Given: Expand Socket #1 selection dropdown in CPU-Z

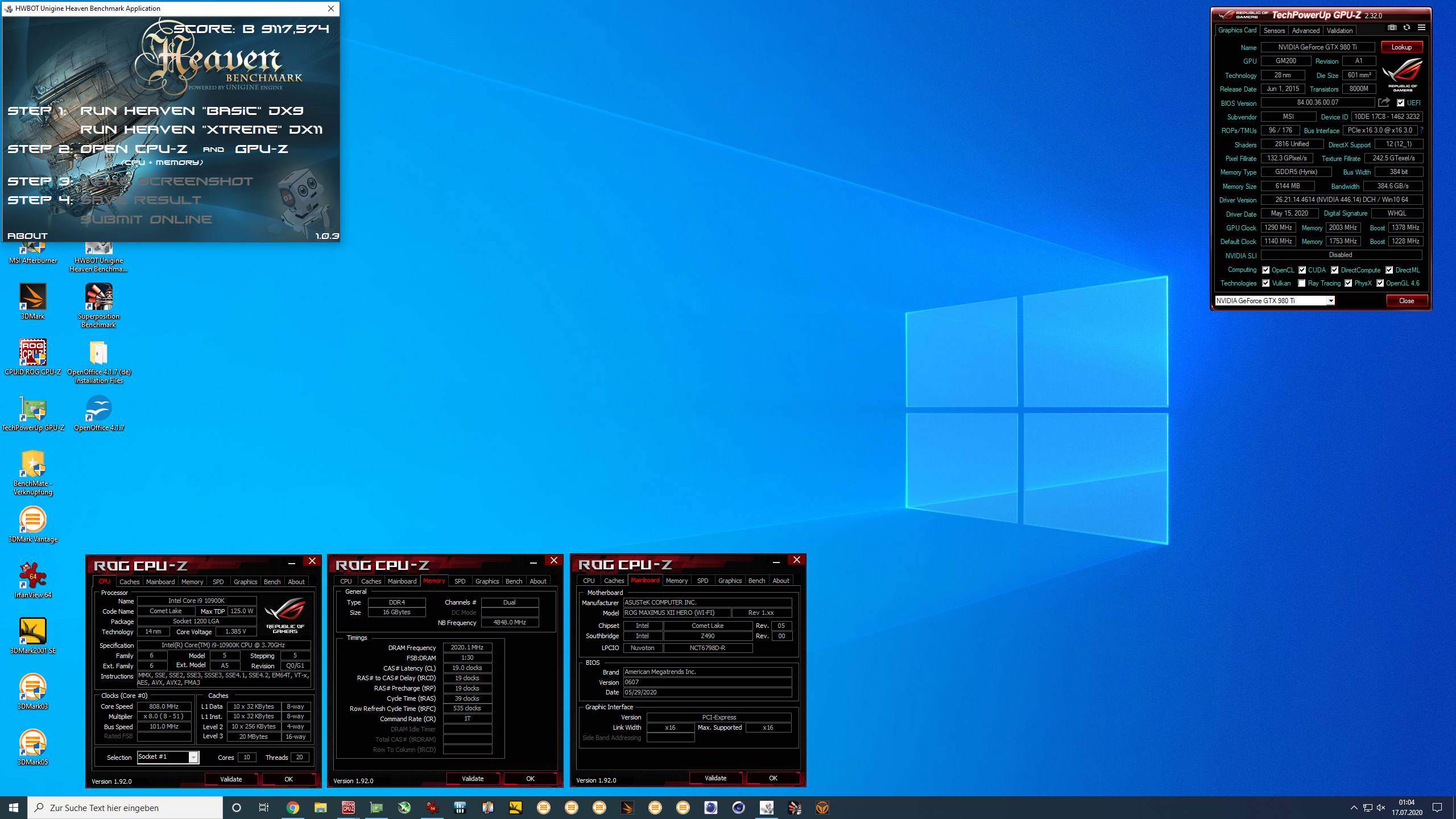Looking at the screenshot, I should 193,757.
